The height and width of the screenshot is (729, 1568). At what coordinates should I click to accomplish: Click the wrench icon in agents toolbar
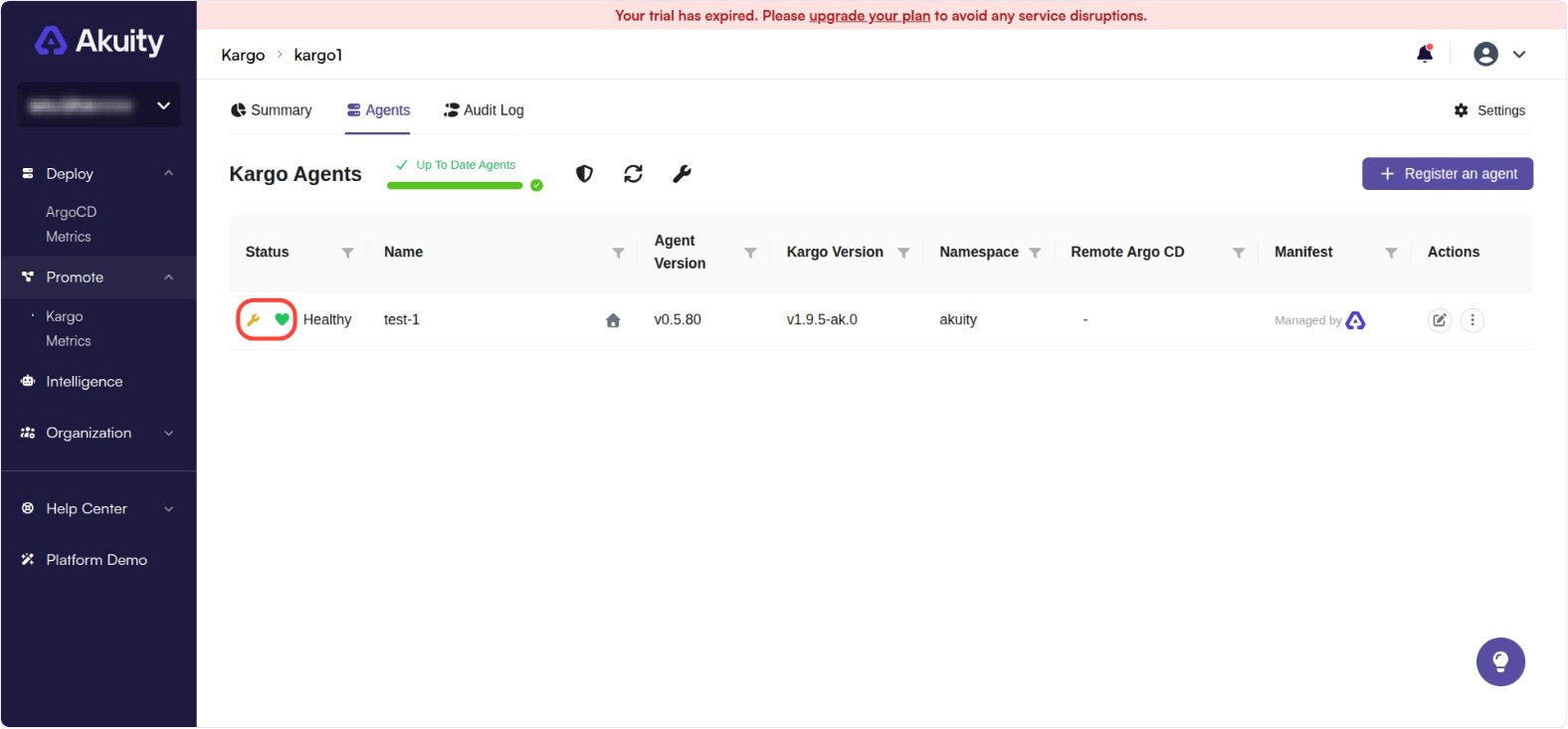(x=682, y=174)
